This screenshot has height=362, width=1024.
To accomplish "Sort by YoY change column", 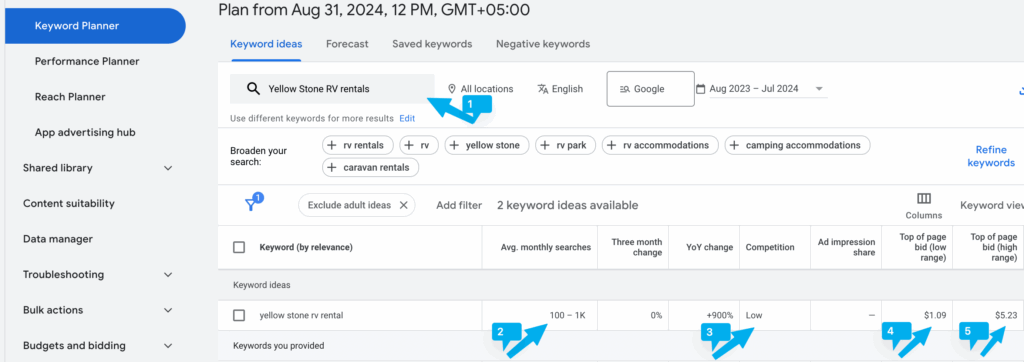I will pos(709,248).
